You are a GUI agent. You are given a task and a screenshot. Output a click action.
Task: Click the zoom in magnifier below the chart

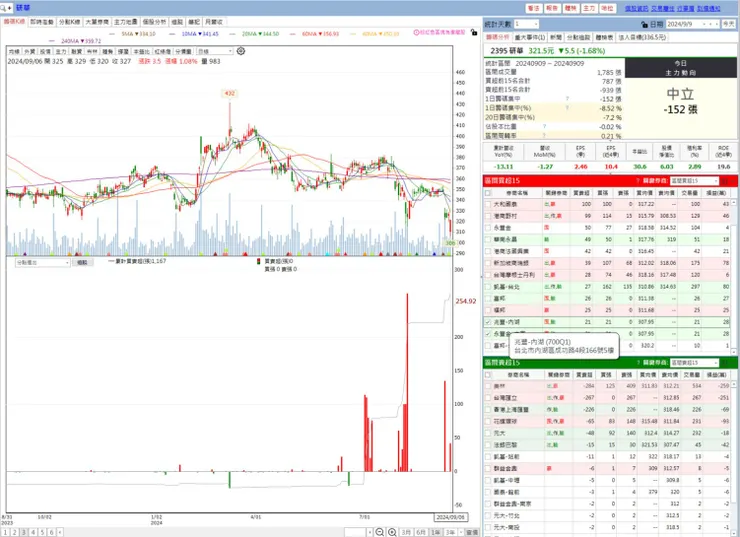392,532
